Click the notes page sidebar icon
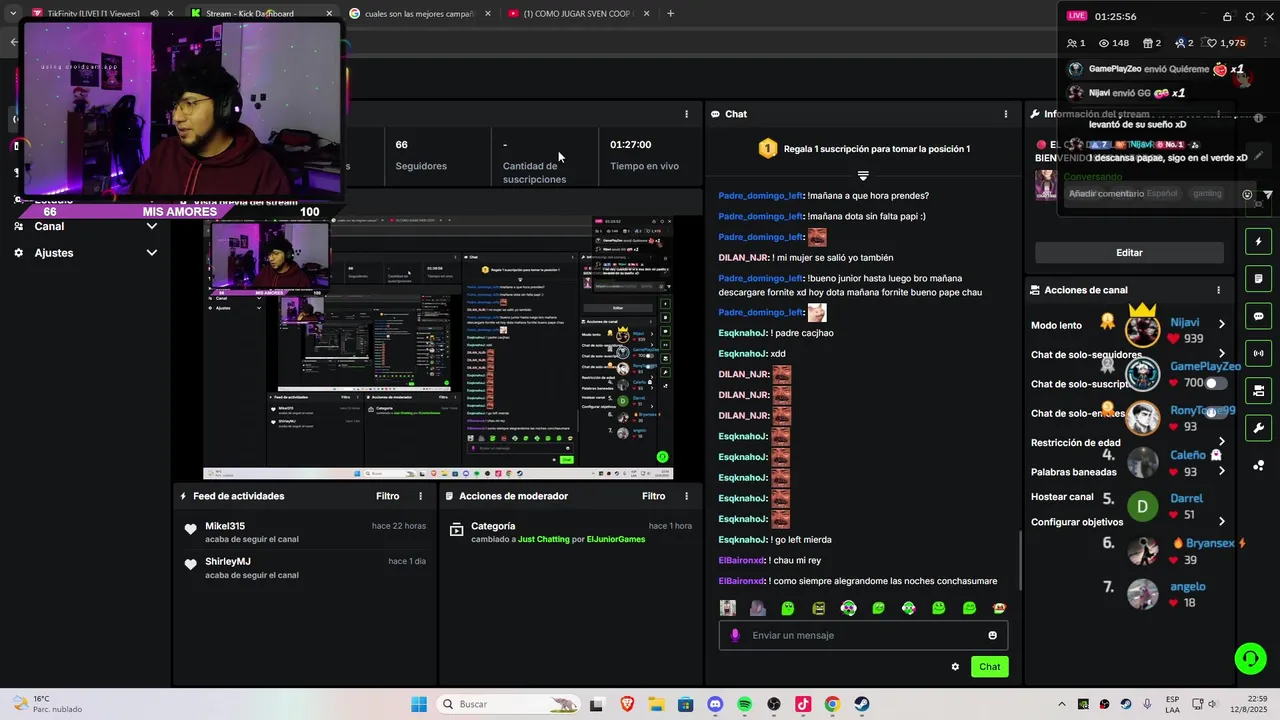 pos(1258,278)
